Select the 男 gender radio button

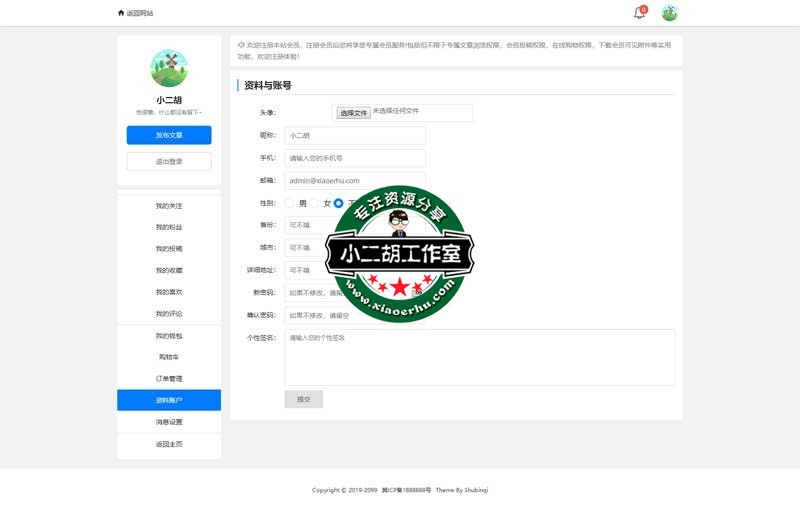pos(290,203)
